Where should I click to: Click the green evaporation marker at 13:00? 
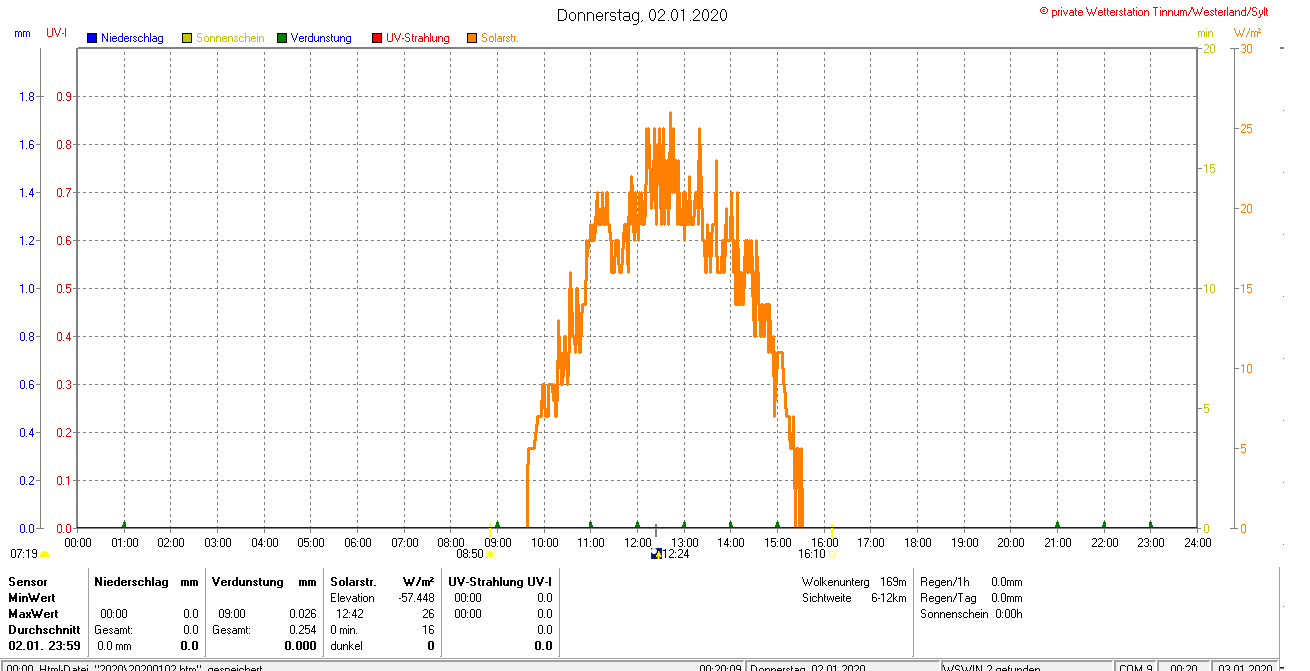(x=684, y=524)
